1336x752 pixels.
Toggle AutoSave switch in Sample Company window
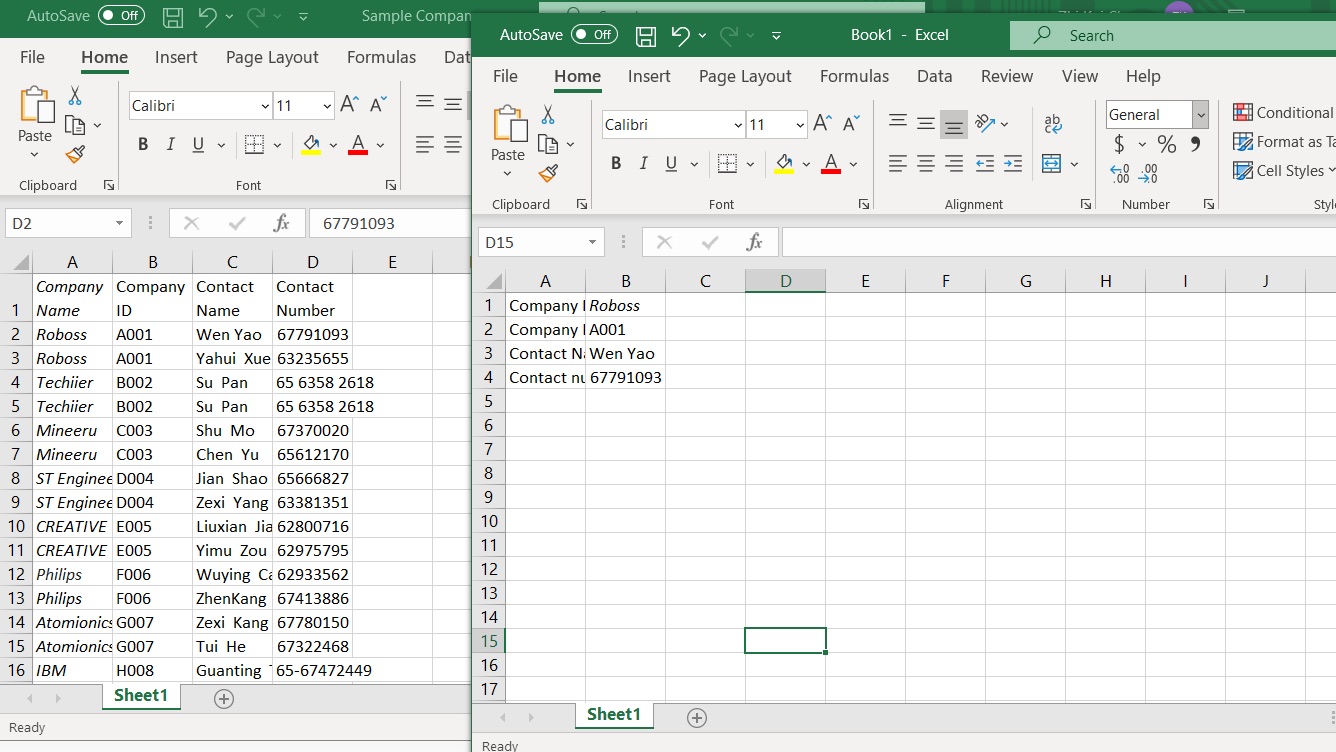(x=121, y=16)
